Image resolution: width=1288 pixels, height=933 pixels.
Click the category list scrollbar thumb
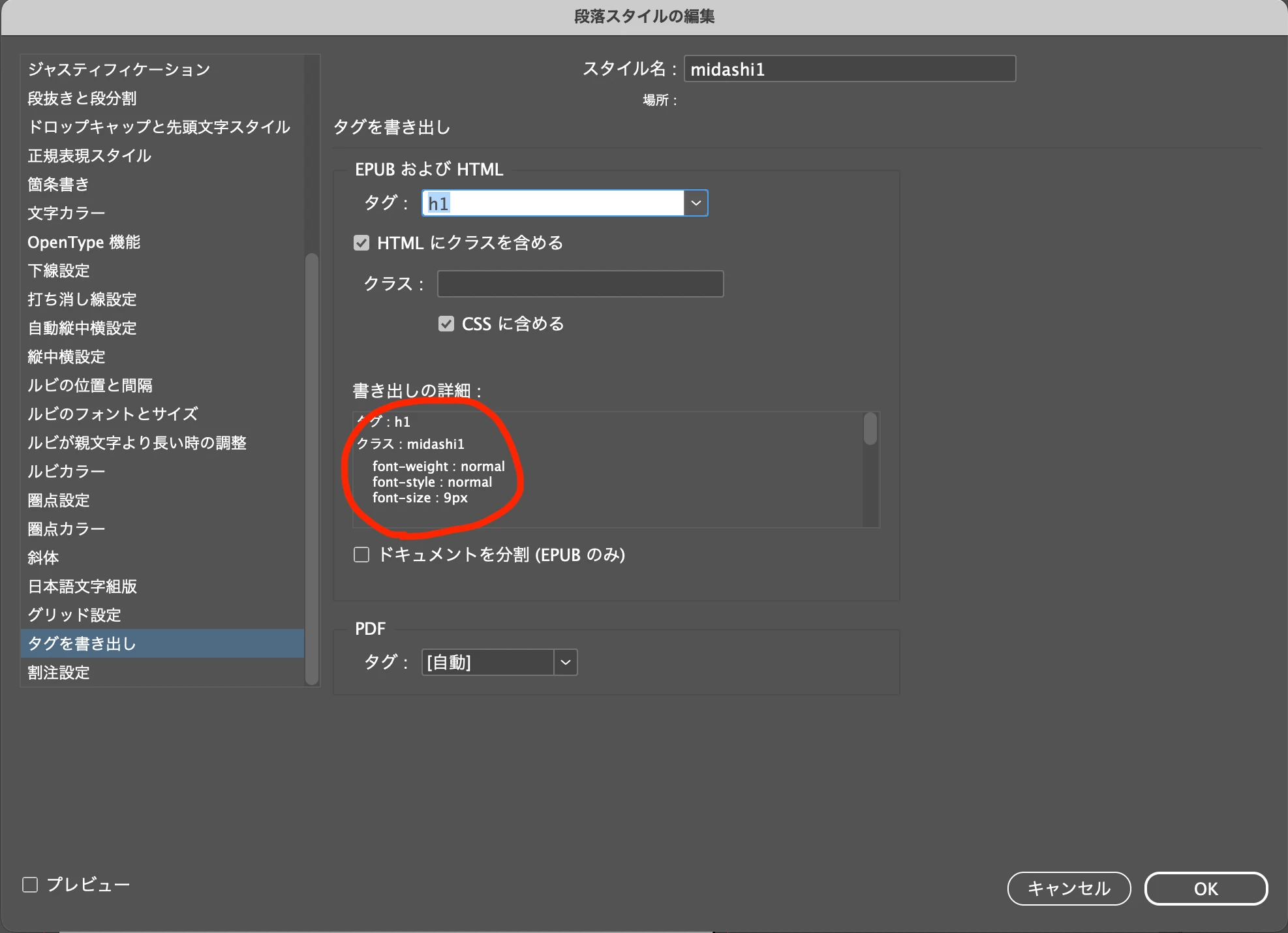[x=312, y=468]
